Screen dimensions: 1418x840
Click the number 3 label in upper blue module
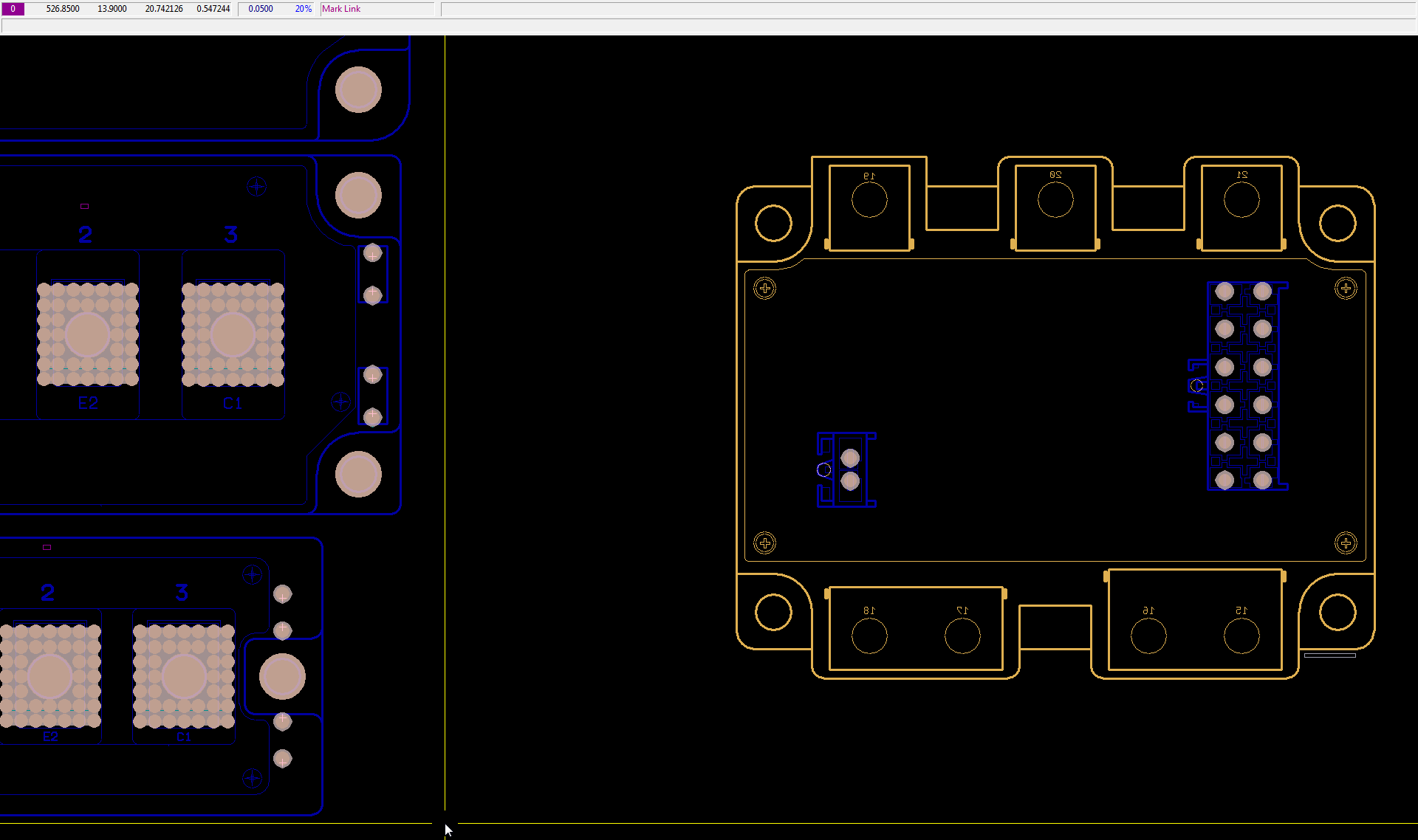[x=231, y=235]
